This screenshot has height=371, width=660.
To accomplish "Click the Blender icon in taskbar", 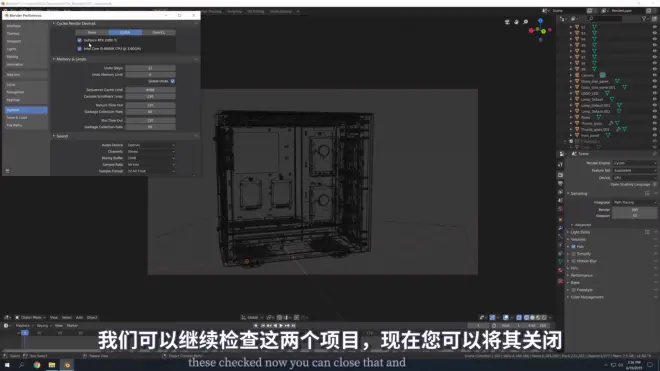I will (67, 365).
